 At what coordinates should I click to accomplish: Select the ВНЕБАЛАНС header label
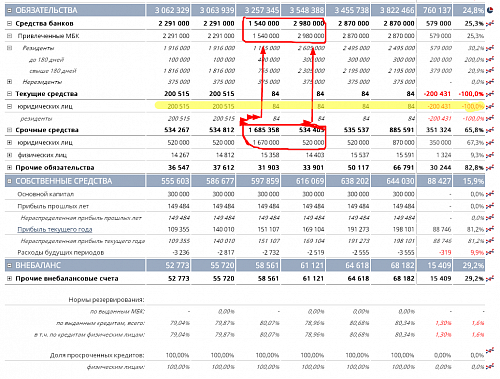pos(38,265)
